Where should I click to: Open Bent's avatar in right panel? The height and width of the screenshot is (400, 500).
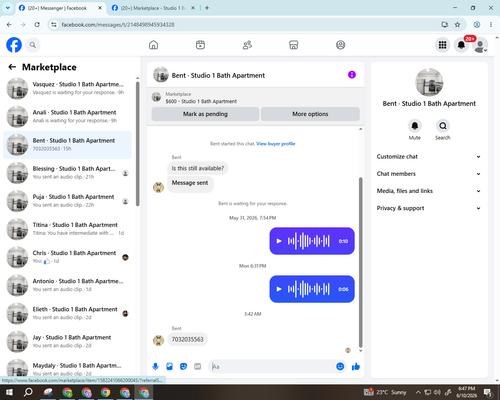[429, 82]
